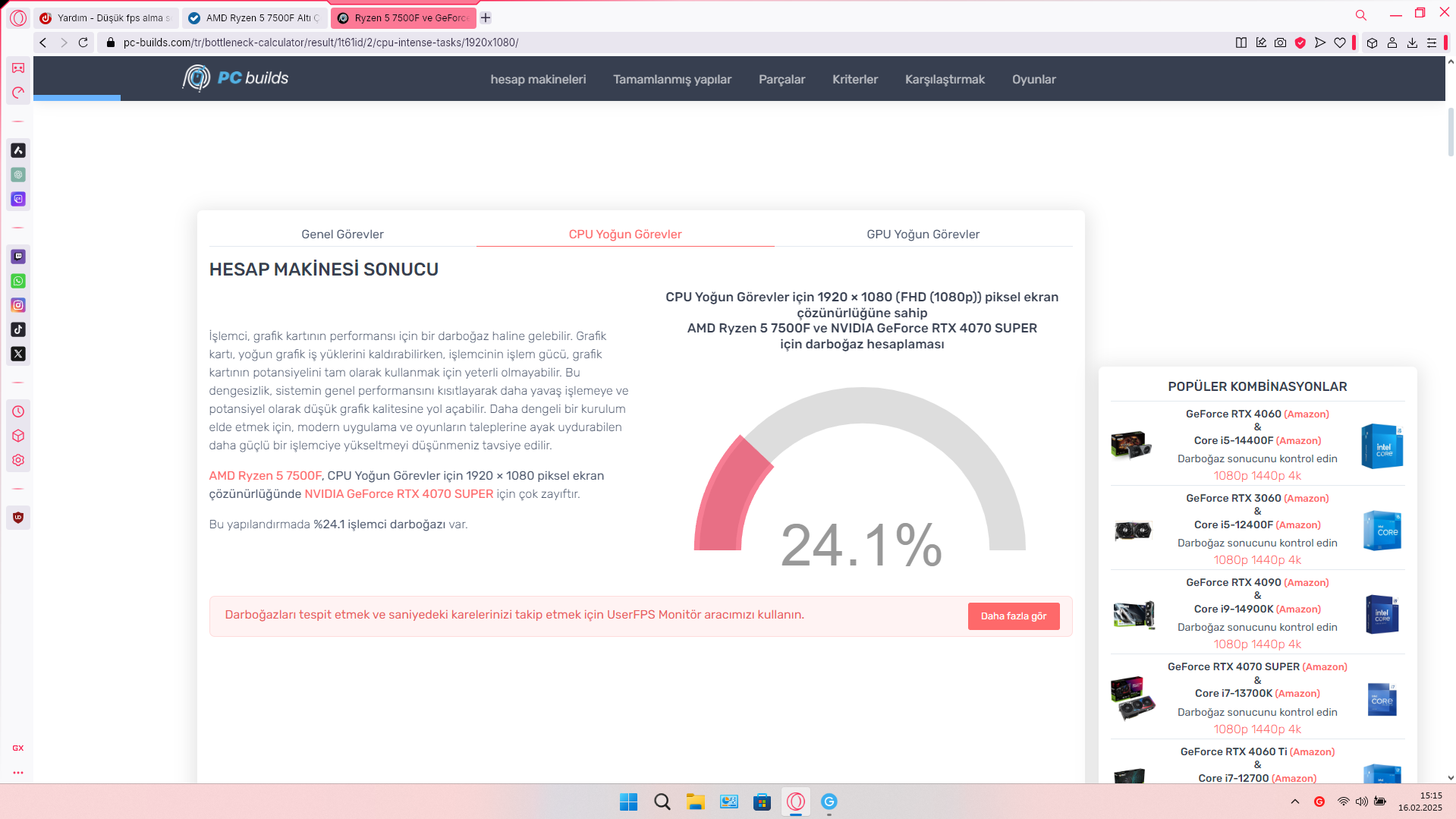Open the 'Tamamlanmış yapılar' nav menu

[x=672, y=79]
